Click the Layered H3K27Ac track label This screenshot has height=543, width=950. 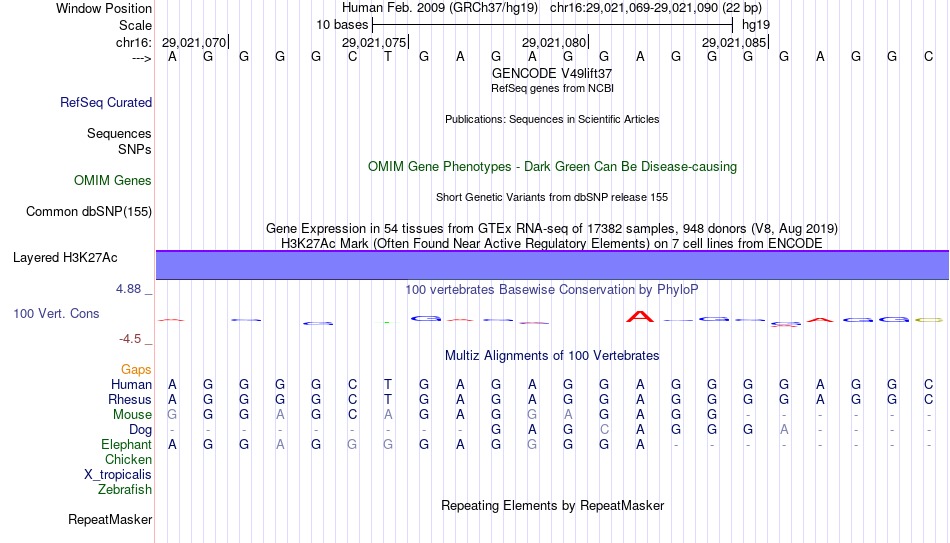[65, 258]
